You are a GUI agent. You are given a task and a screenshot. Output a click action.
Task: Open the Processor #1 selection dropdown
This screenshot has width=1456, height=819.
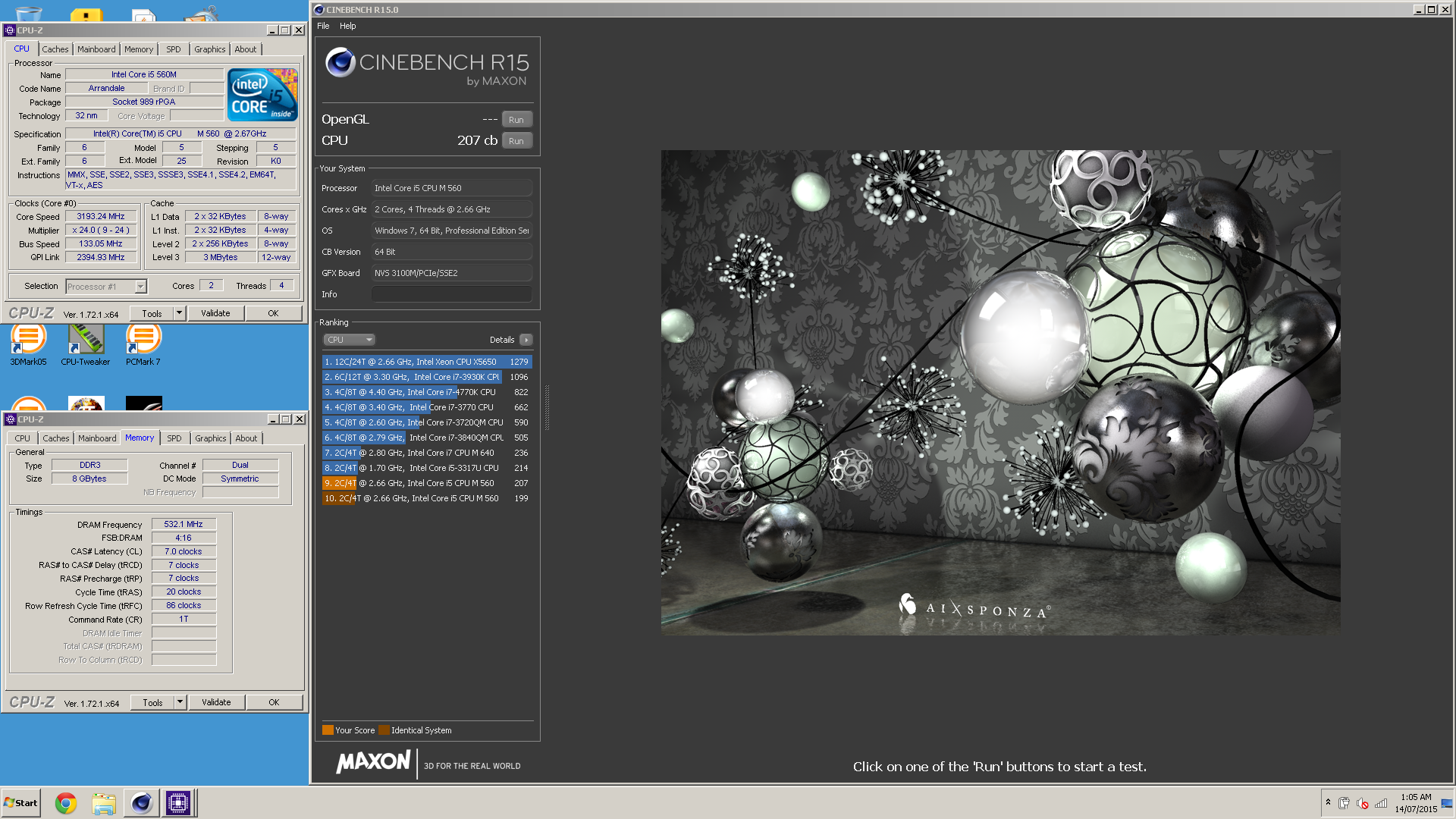click(105, 287)
